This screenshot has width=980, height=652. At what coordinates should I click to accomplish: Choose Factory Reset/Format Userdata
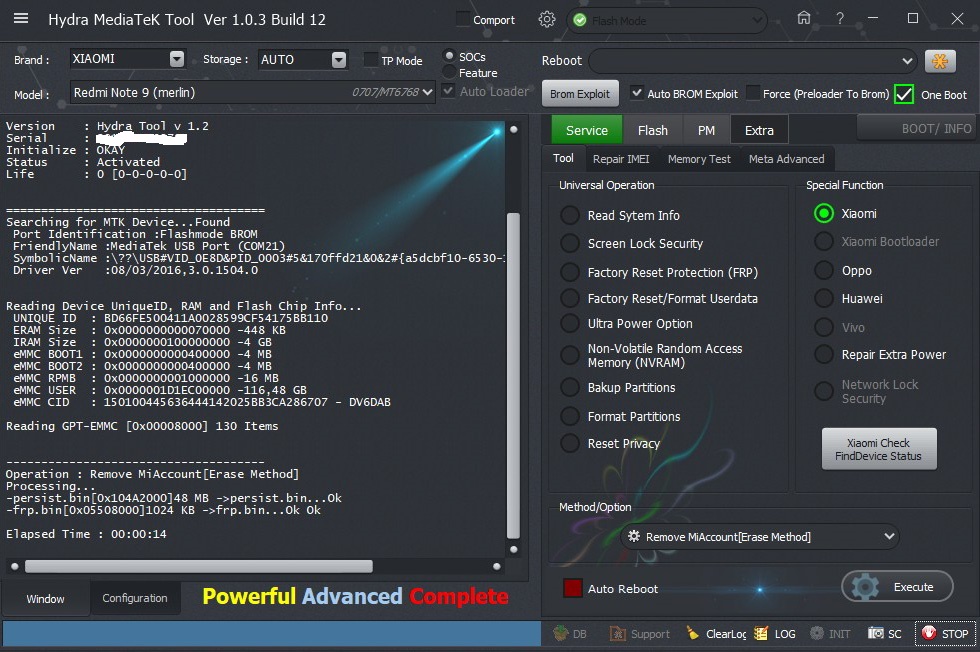[570, 298]
